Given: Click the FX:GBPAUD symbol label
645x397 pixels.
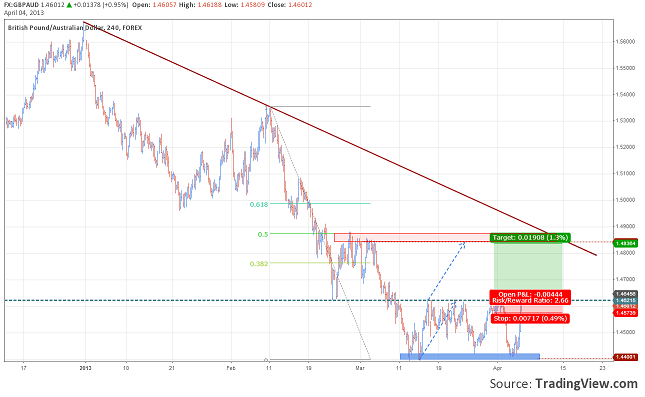Looking at the screenshot, I should point(21,5).
